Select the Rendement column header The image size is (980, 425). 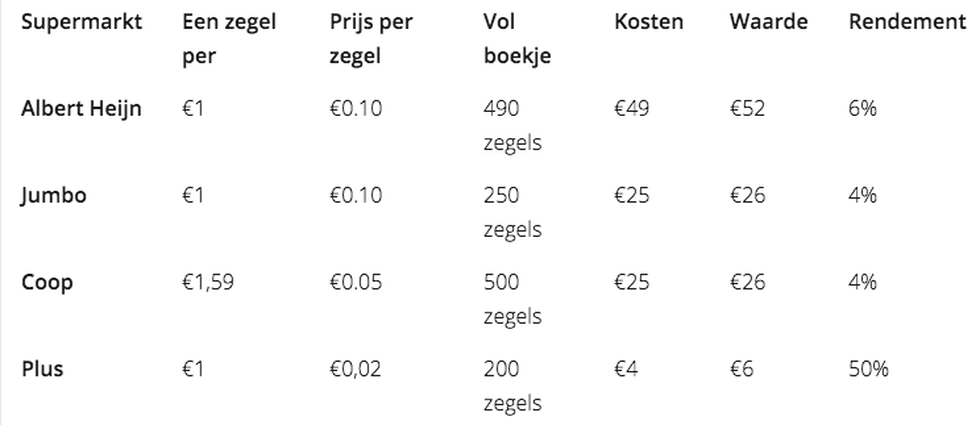pos(907,22)
